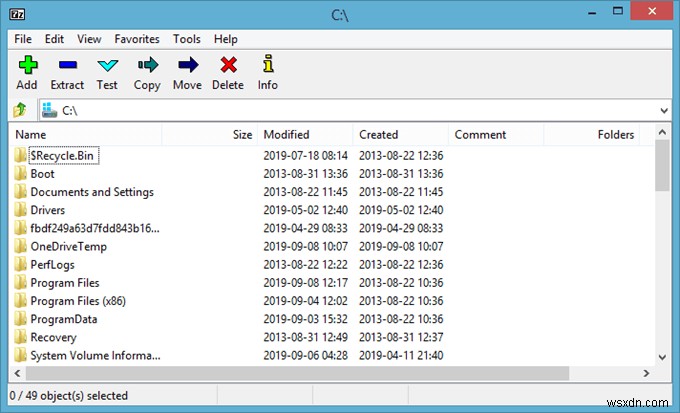
Task: Click the vertical scrollbar up arrow
Action: point(662,132)
